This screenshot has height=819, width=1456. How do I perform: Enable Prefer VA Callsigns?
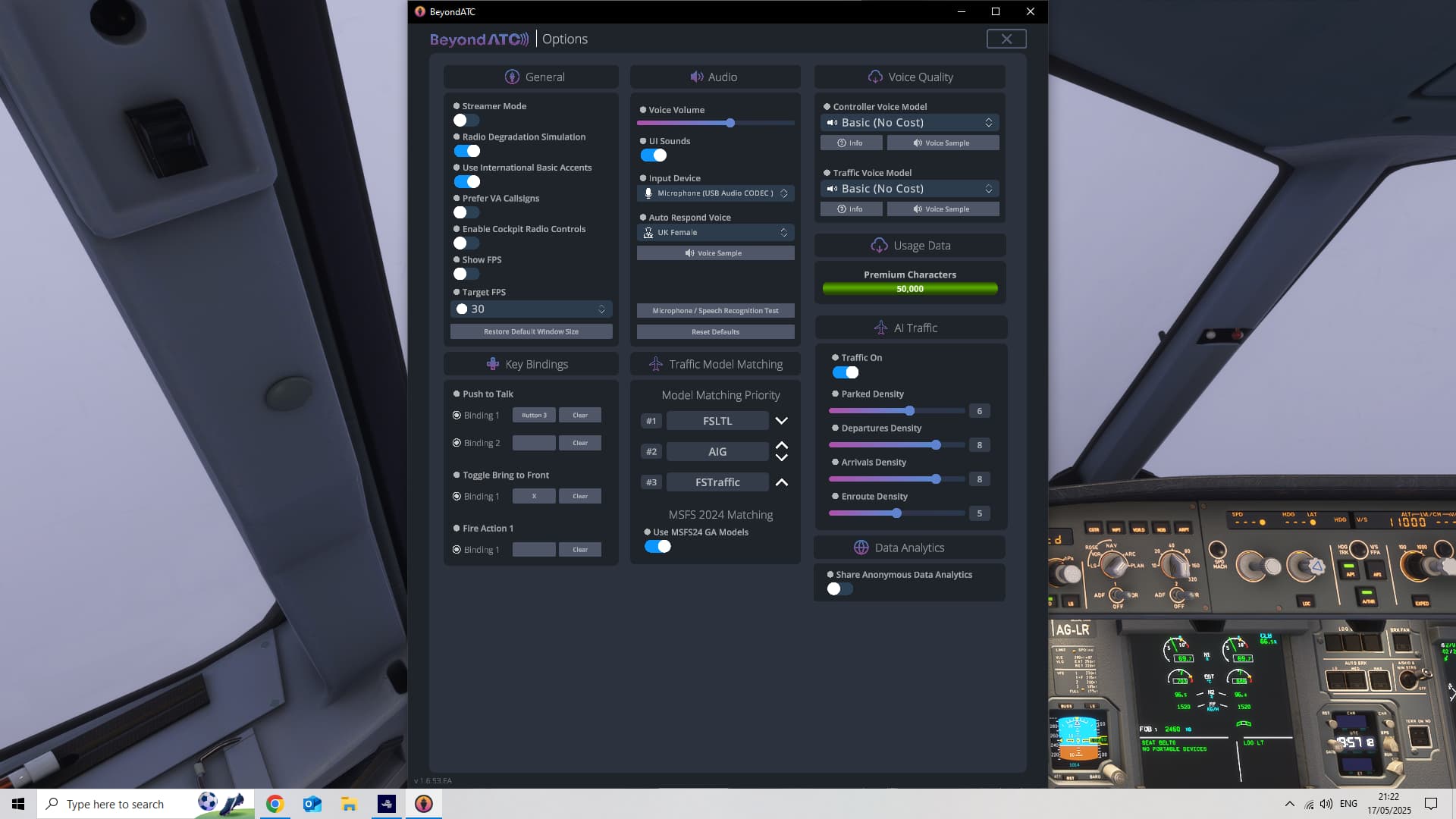tap(466, 212)
